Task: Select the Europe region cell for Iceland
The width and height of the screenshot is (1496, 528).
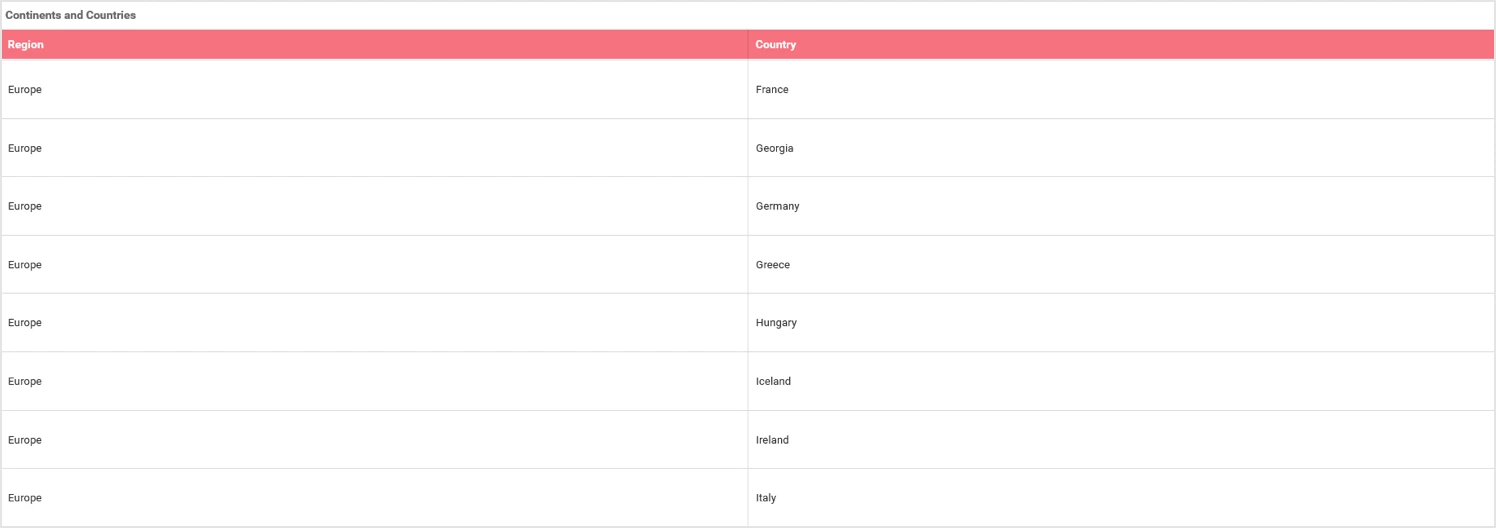Action: pyautogui.click(x=25, y=381)
